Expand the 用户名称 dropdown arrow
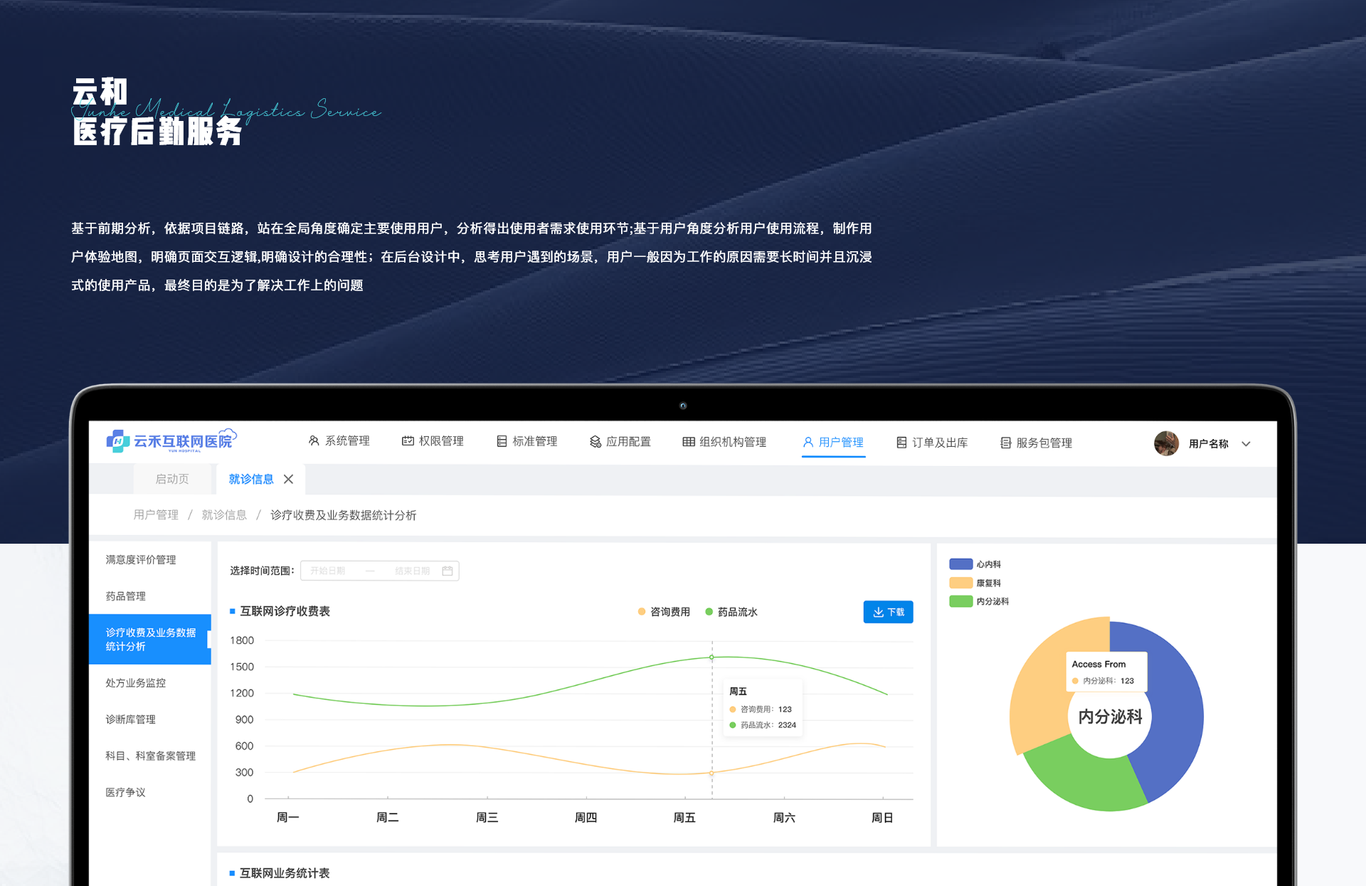 1246,444
